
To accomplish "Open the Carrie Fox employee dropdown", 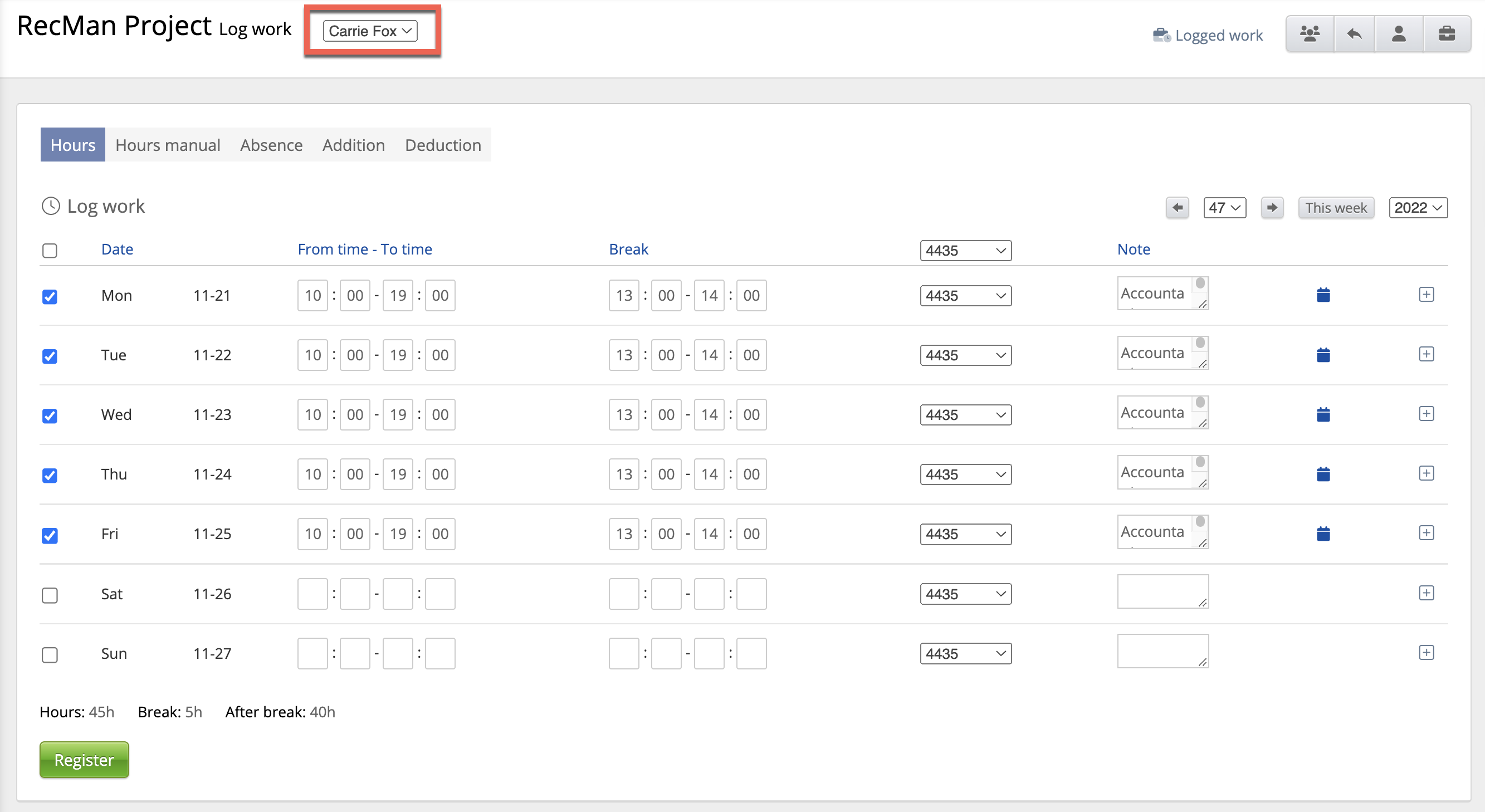I will pyautogui.click(x=370, y=31).
